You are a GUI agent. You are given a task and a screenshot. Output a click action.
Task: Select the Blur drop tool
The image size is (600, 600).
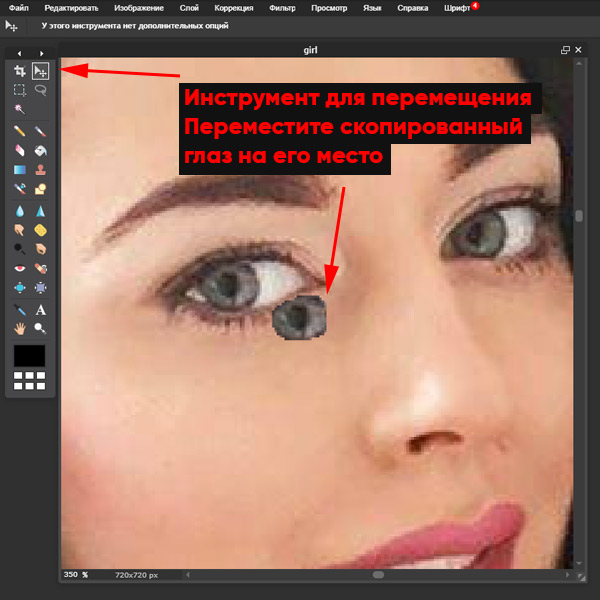click(20, 211)
